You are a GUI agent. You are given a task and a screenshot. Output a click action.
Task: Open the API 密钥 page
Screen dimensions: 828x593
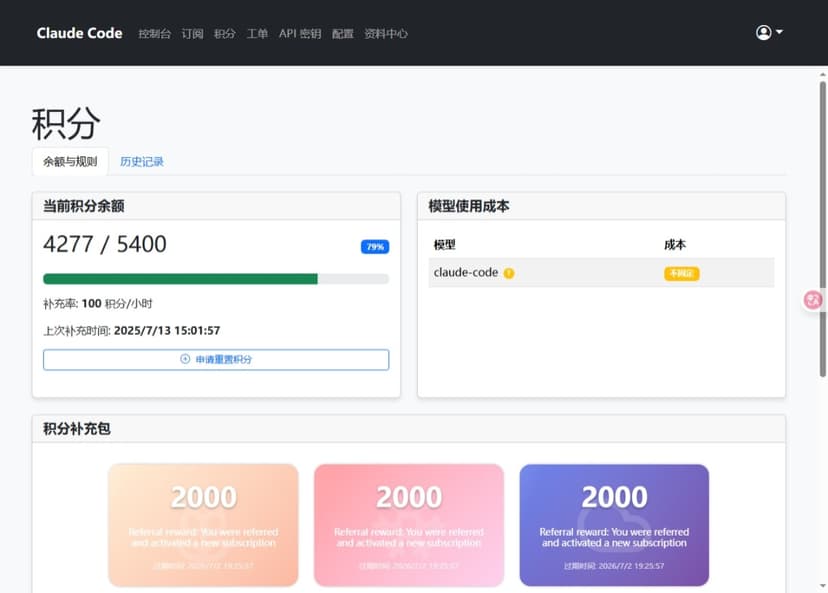click(299, 33)
